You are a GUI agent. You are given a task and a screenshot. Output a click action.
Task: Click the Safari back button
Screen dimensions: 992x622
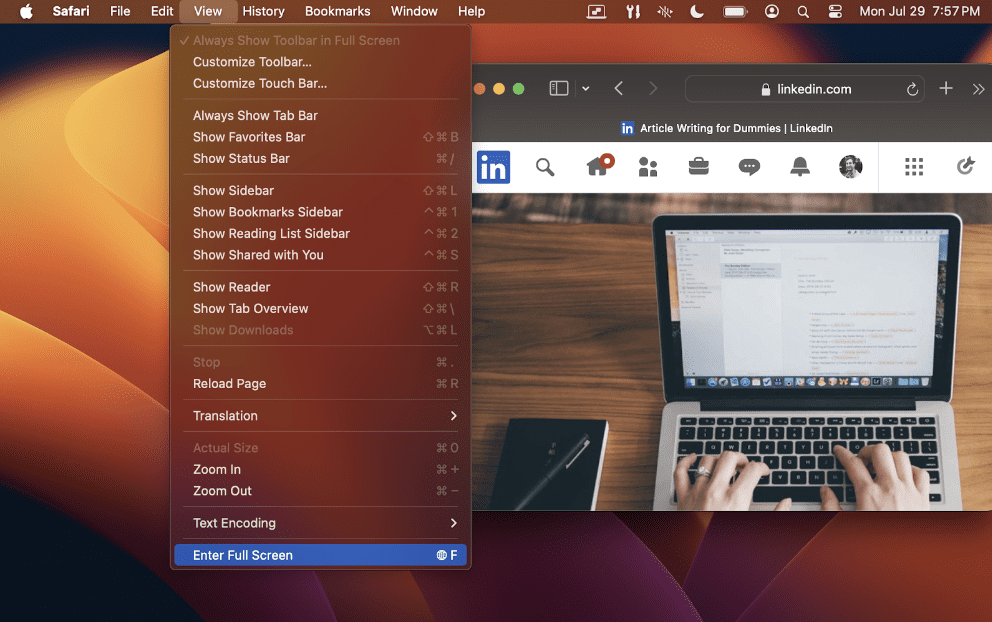(x=620, y=88)
